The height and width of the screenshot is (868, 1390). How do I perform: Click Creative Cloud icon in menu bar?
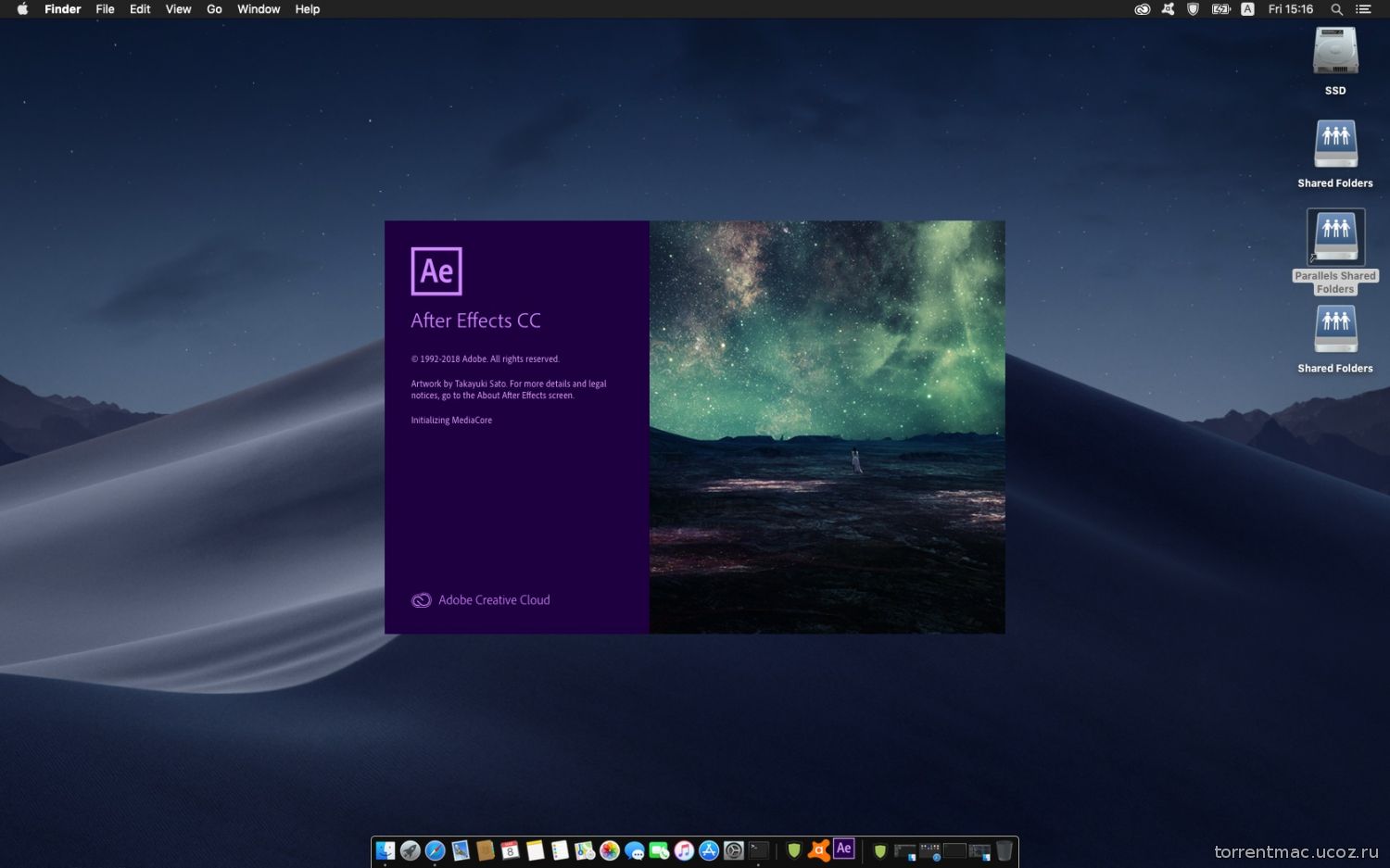pyautogui.click(x=1143, y=9)
